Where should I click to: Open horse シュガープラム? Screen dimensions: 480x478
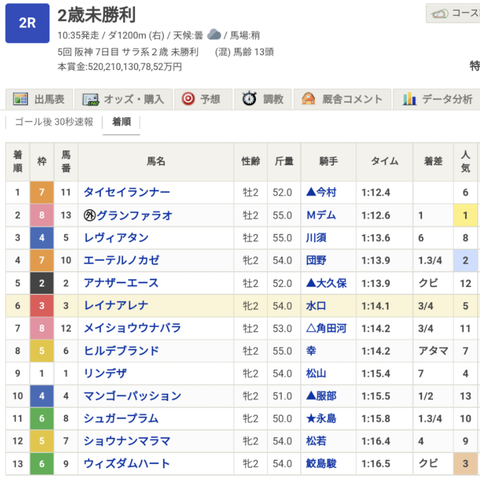(x=121, y=418)
